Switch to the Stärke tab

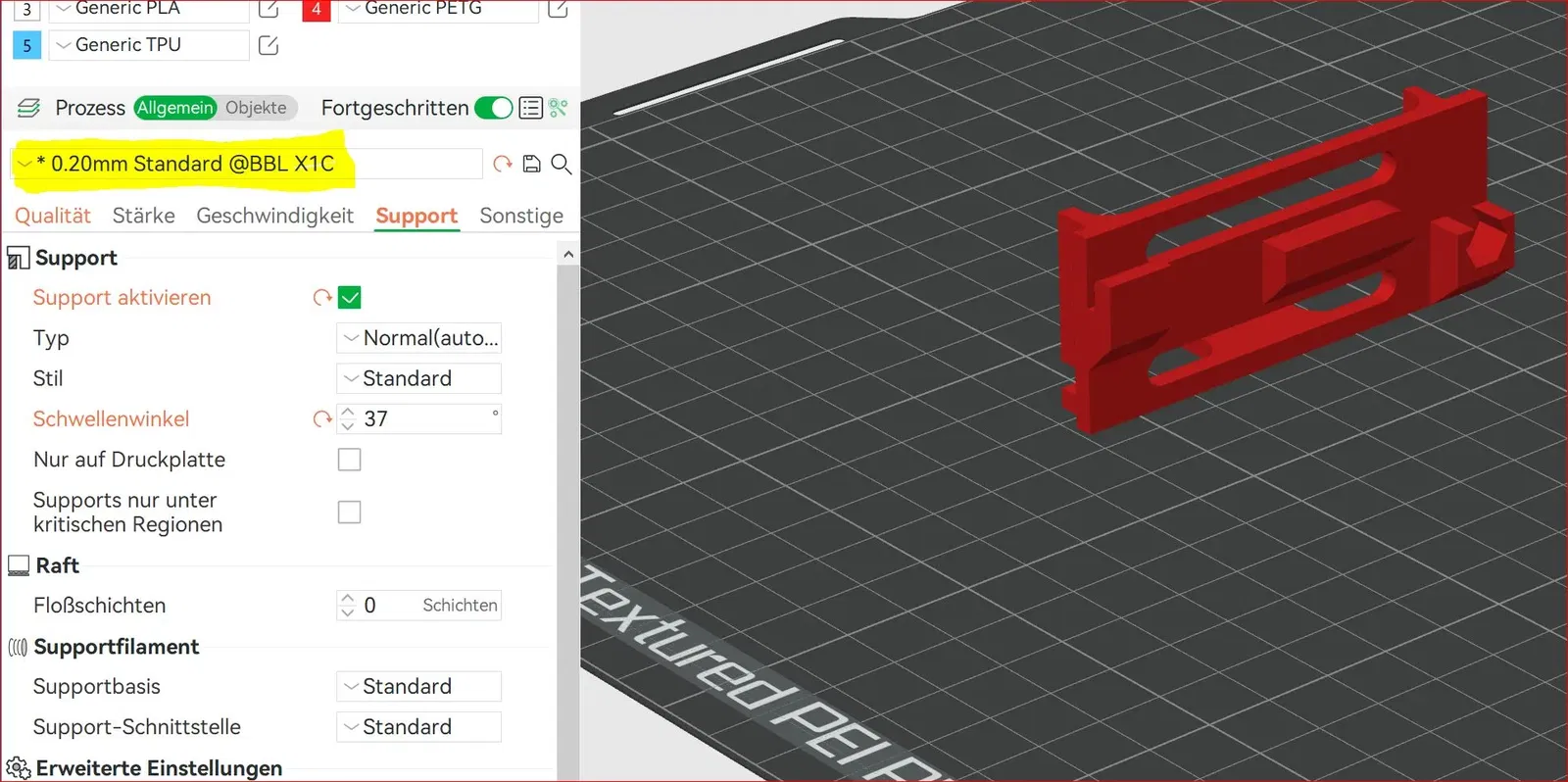coord(144,216)
